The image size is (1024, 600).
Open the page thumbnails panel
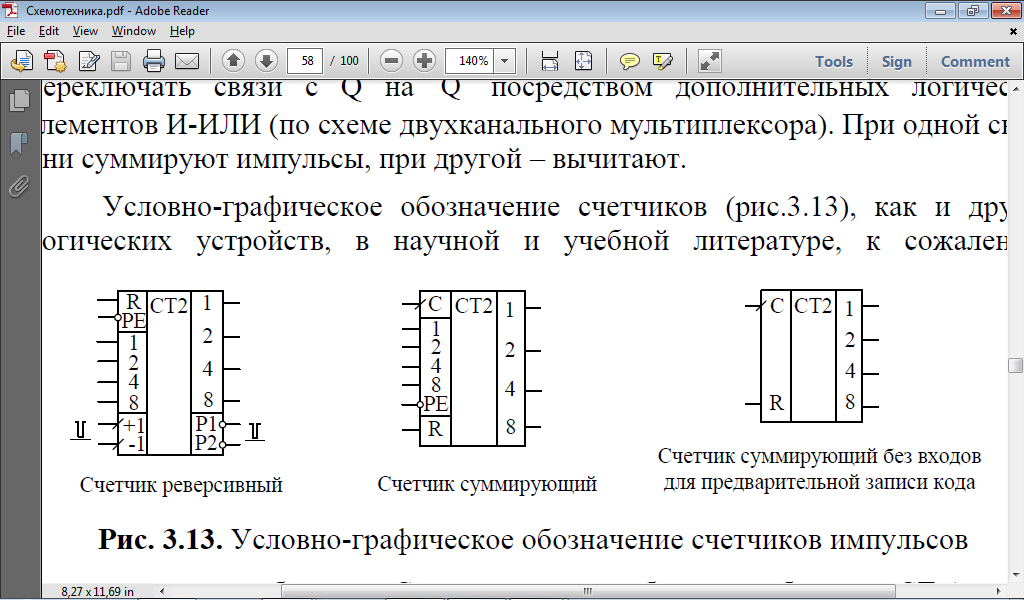coord(20,100)
